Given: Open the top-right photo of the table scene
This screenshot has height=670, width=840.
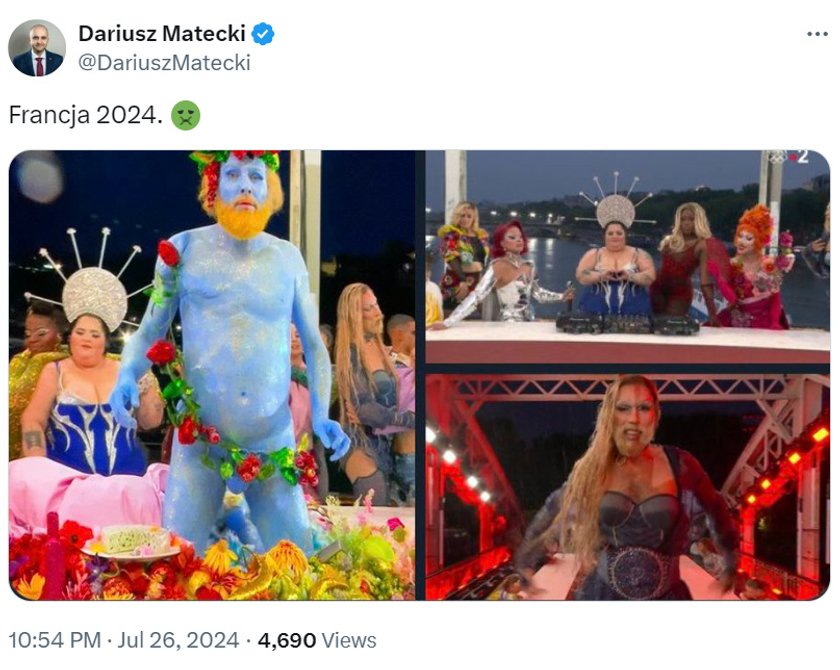Looking at the screenshot, I should coord(628,257).
